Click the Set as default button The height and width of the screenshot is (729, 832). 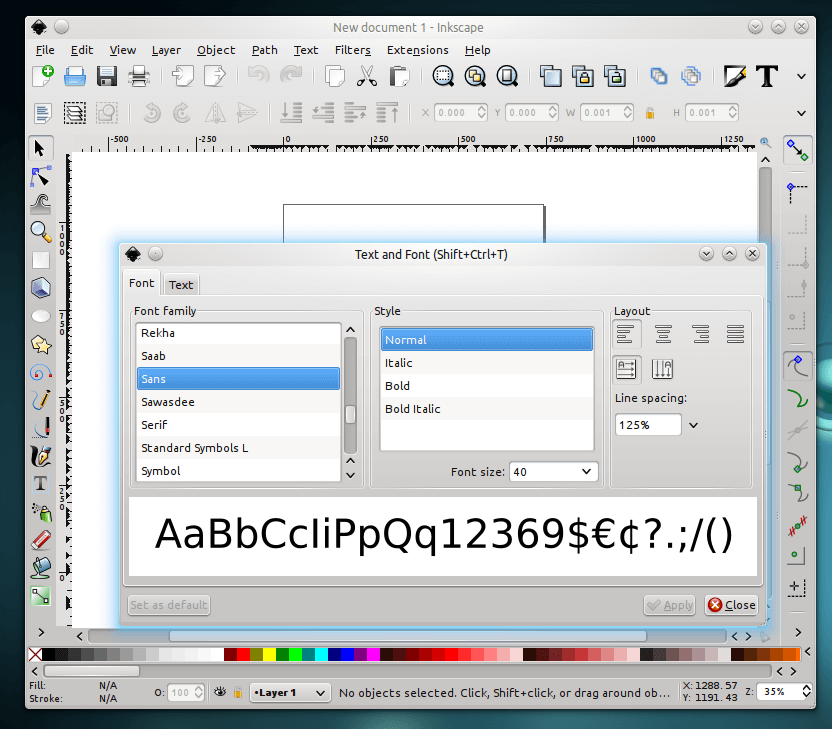[x=168, y=605]
